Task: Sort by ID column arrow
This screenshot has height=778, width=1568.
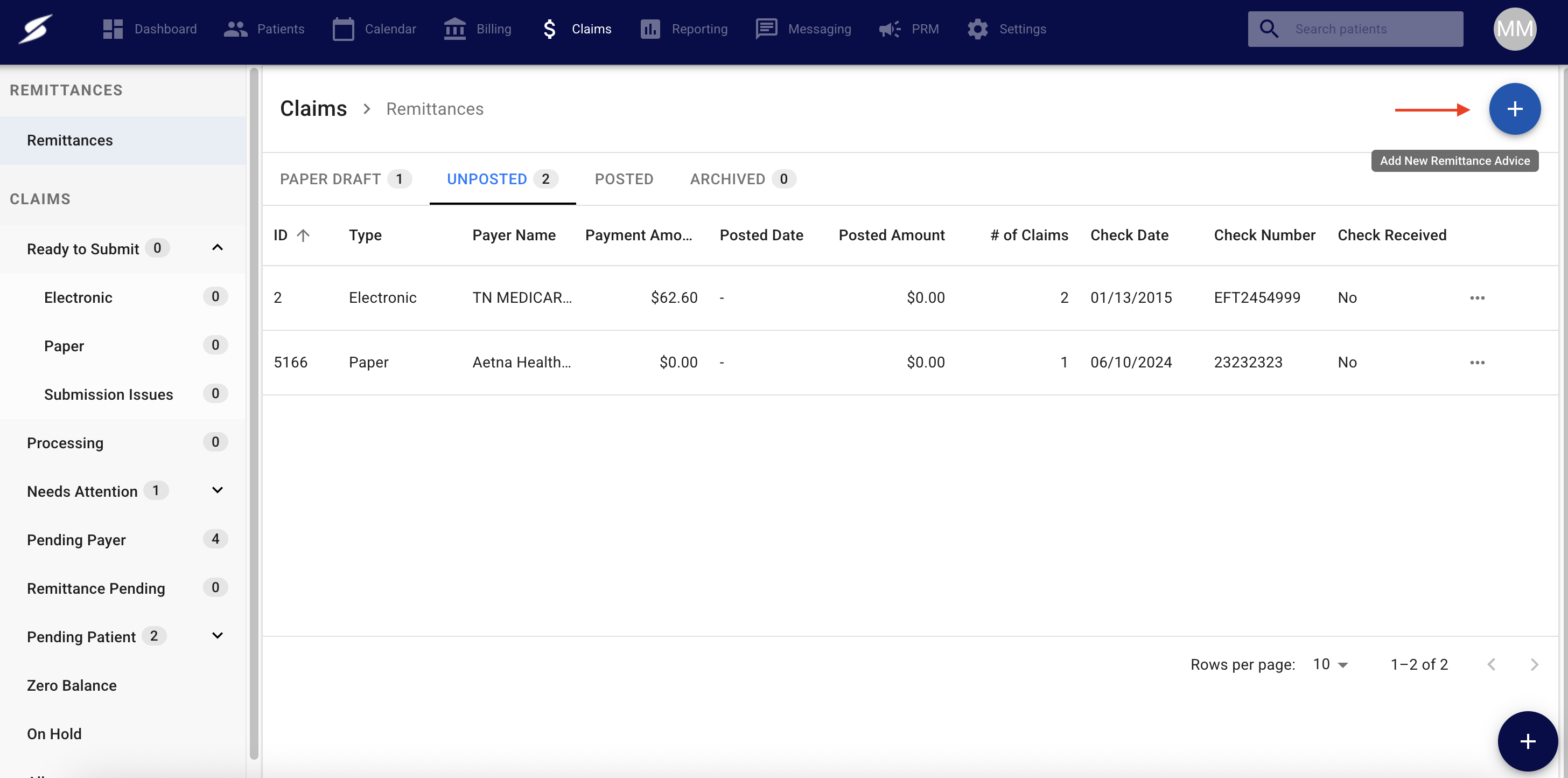Action: click(303, 235)
